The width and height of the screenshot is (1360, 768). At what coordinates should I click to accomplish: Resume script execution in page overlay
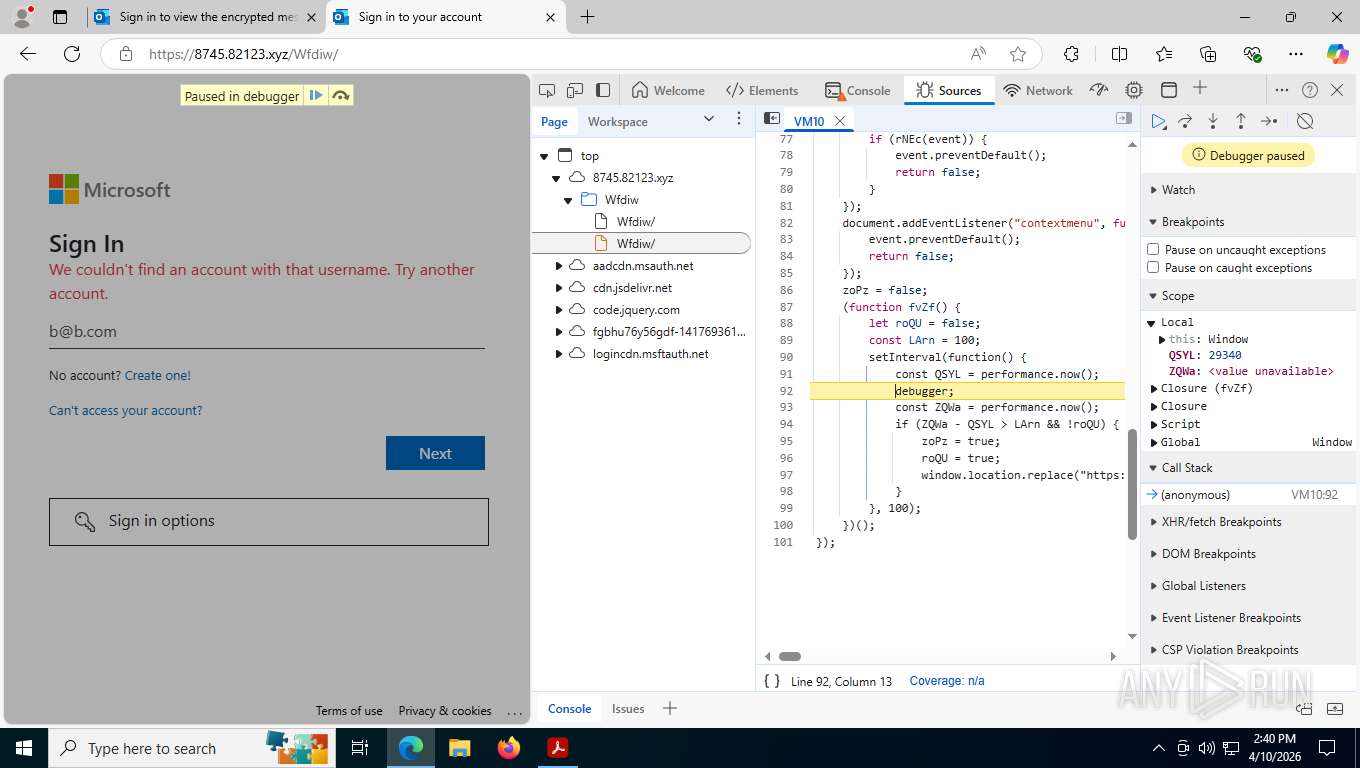[x=316, y=96]
